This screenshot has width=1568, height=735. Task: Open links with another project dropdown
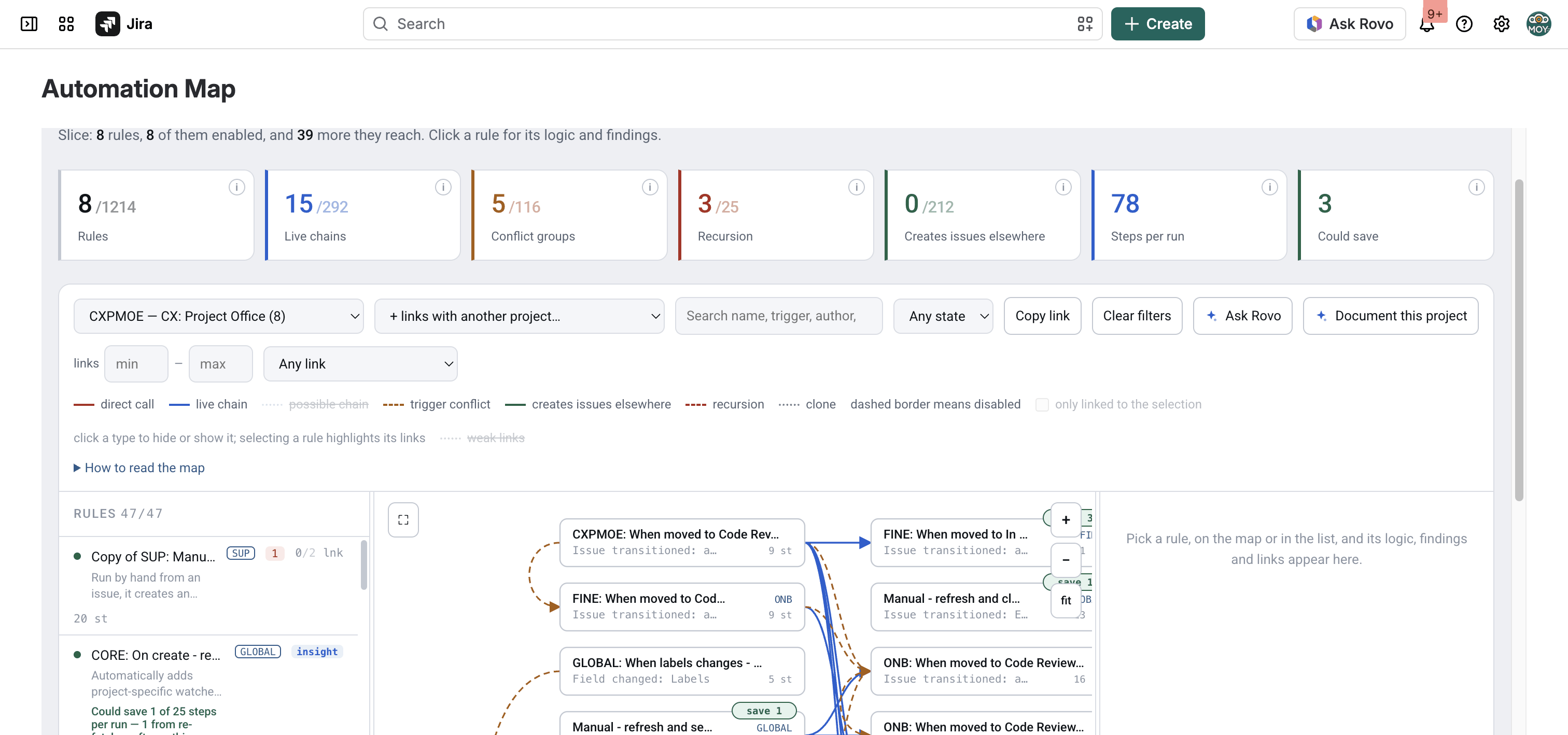pyautogui.click(x=519, y=316)
